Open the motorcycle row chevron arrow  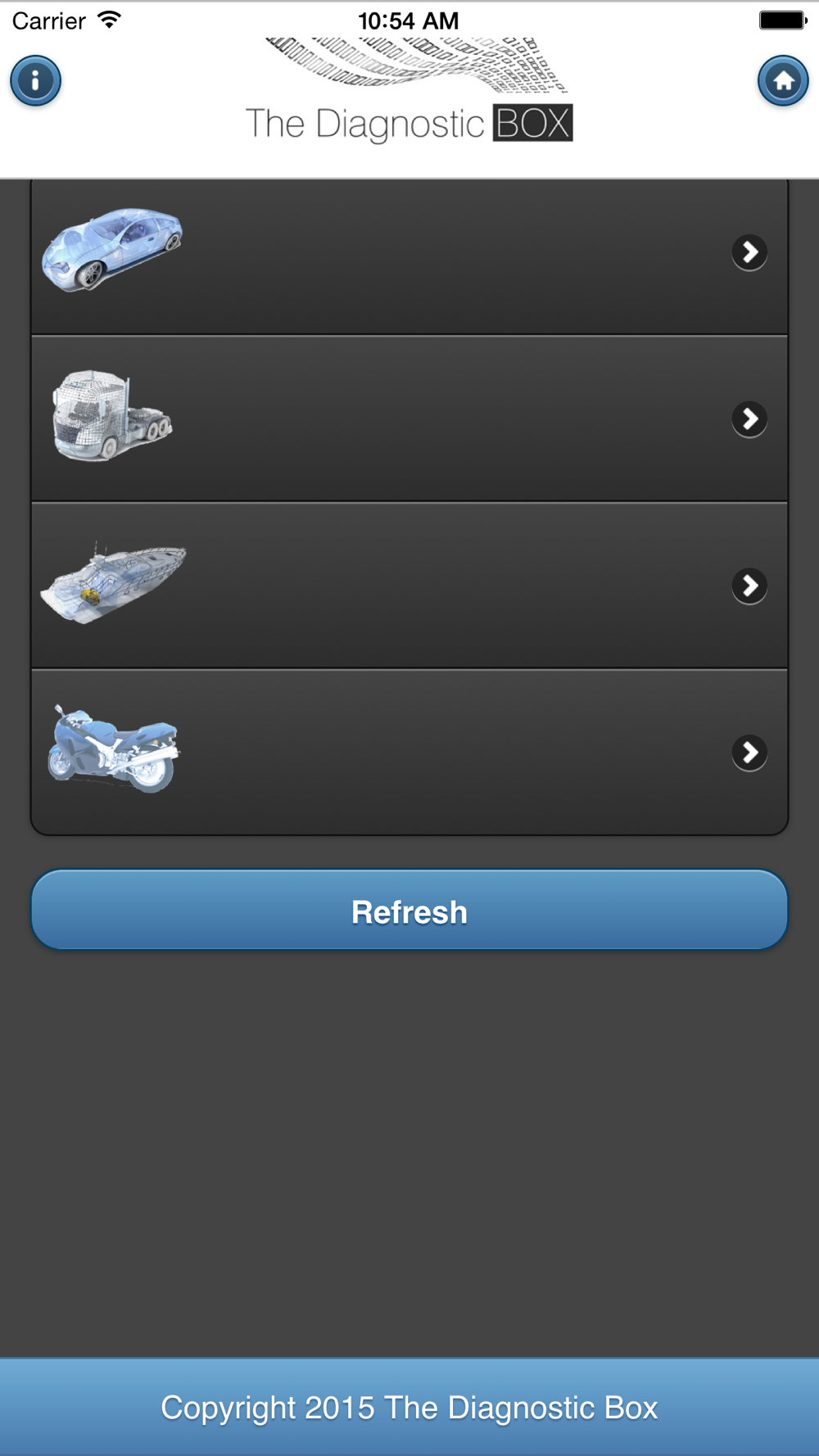[749, 753]
